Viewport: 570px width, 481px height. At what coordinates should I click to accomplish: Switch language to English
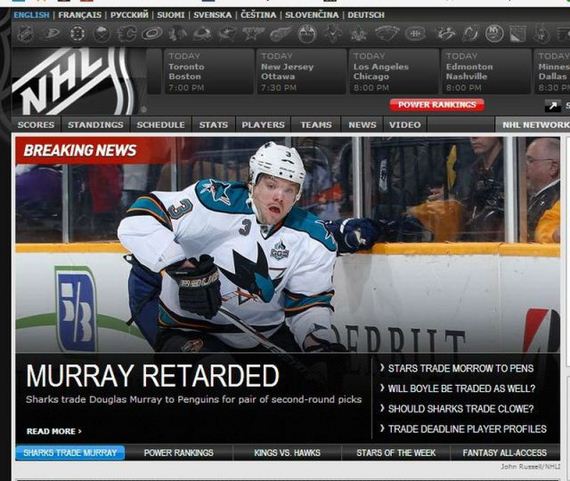pyautogui.click(x=31, y=15)
